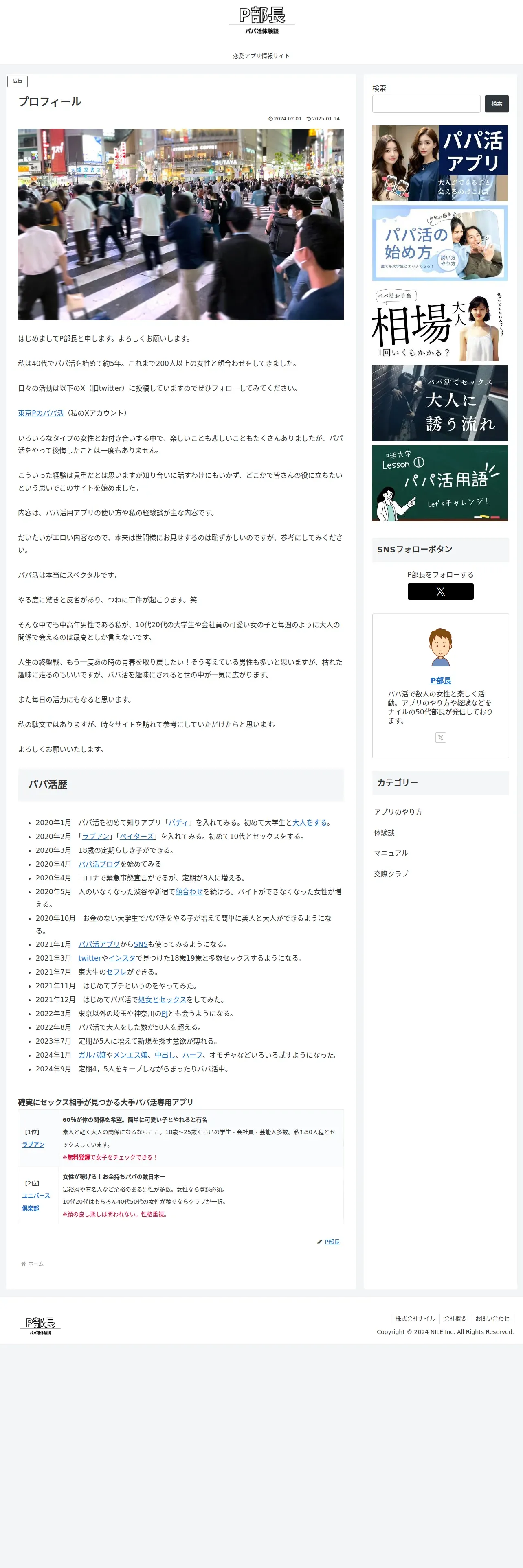Click the small X icon in profile card

pyautogui.click(x=440, y=738)
